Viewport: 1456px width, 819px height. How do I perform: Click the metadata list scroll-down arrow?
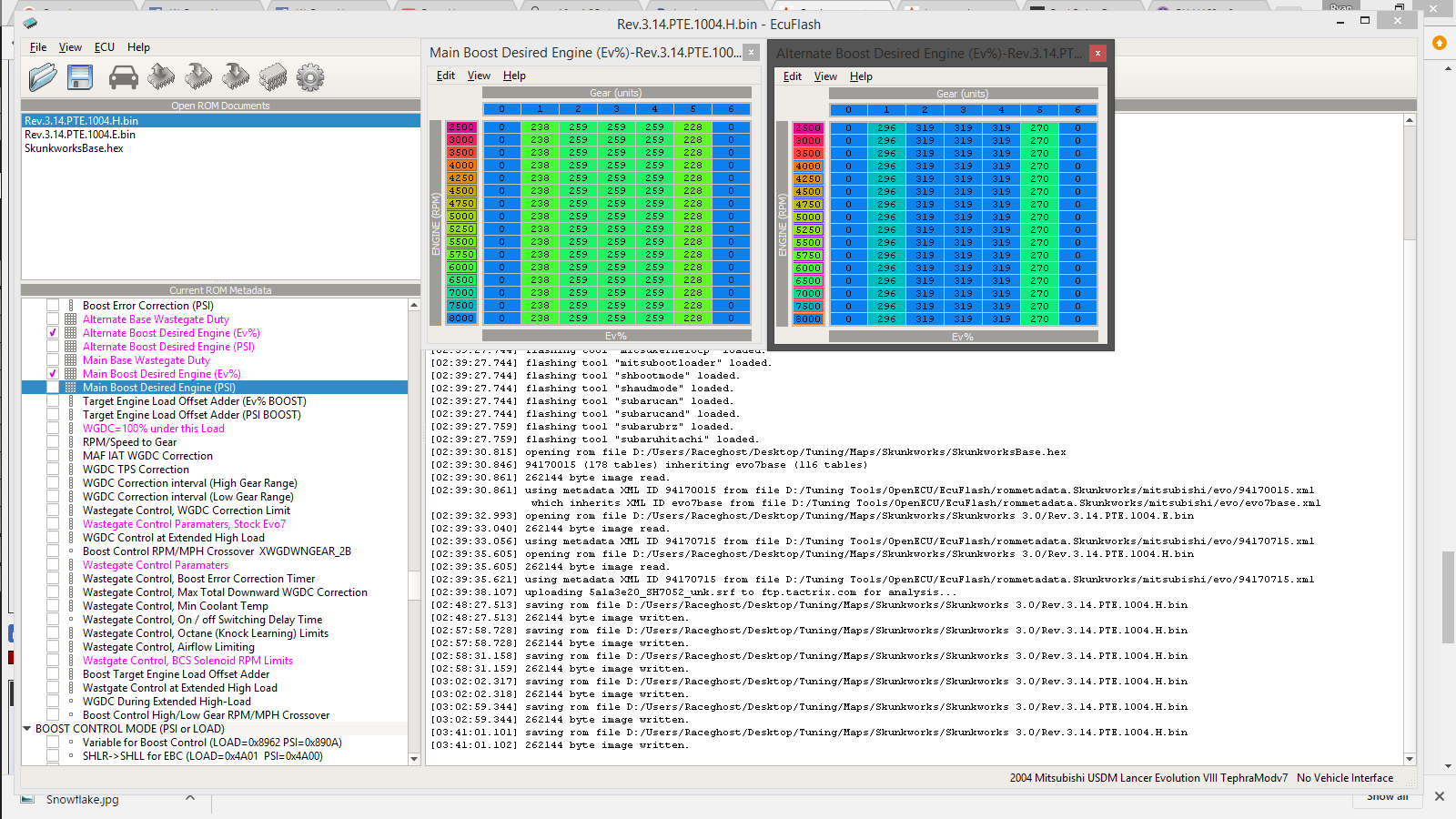click(414, 758)
